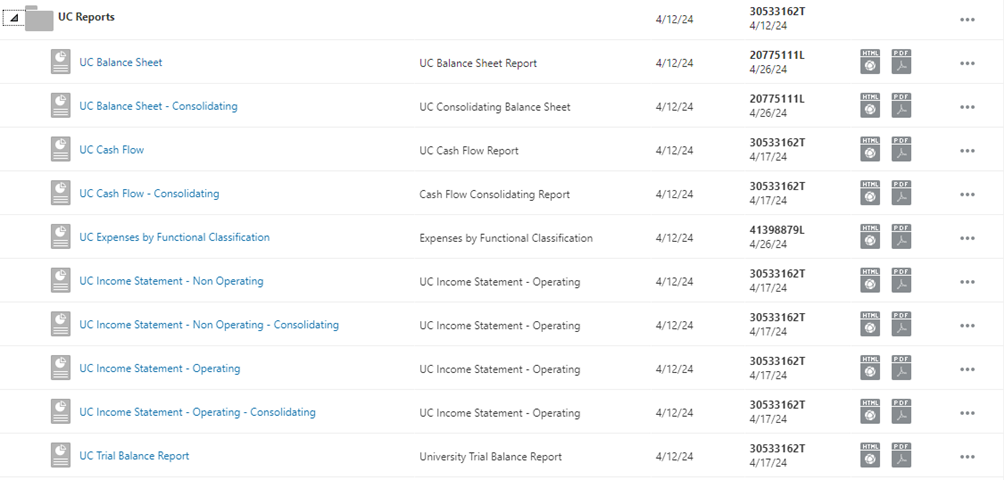Open the UC Cash Flow - Consolidating link
This screenshot has height=480, width=1004.
(149, 193)
